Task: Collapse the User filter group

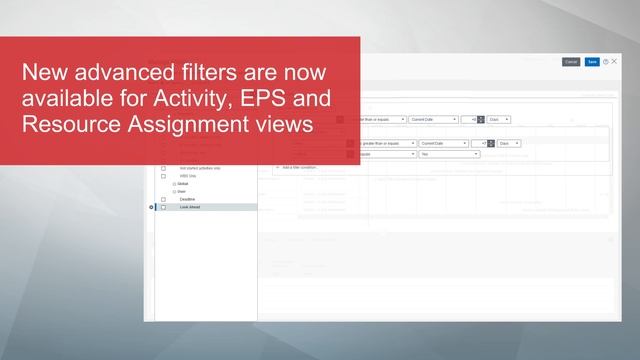Action: click(x=174, y=192)
